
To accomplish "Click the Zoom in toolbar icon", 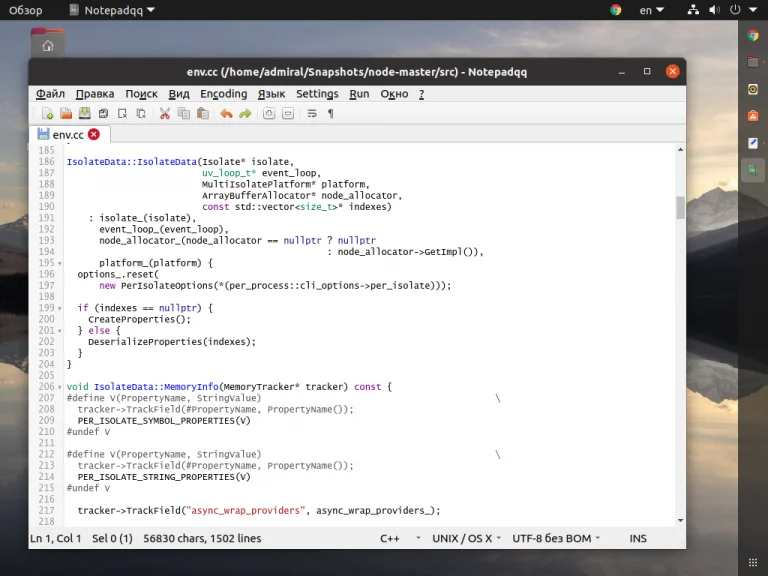I will point(269,114).
